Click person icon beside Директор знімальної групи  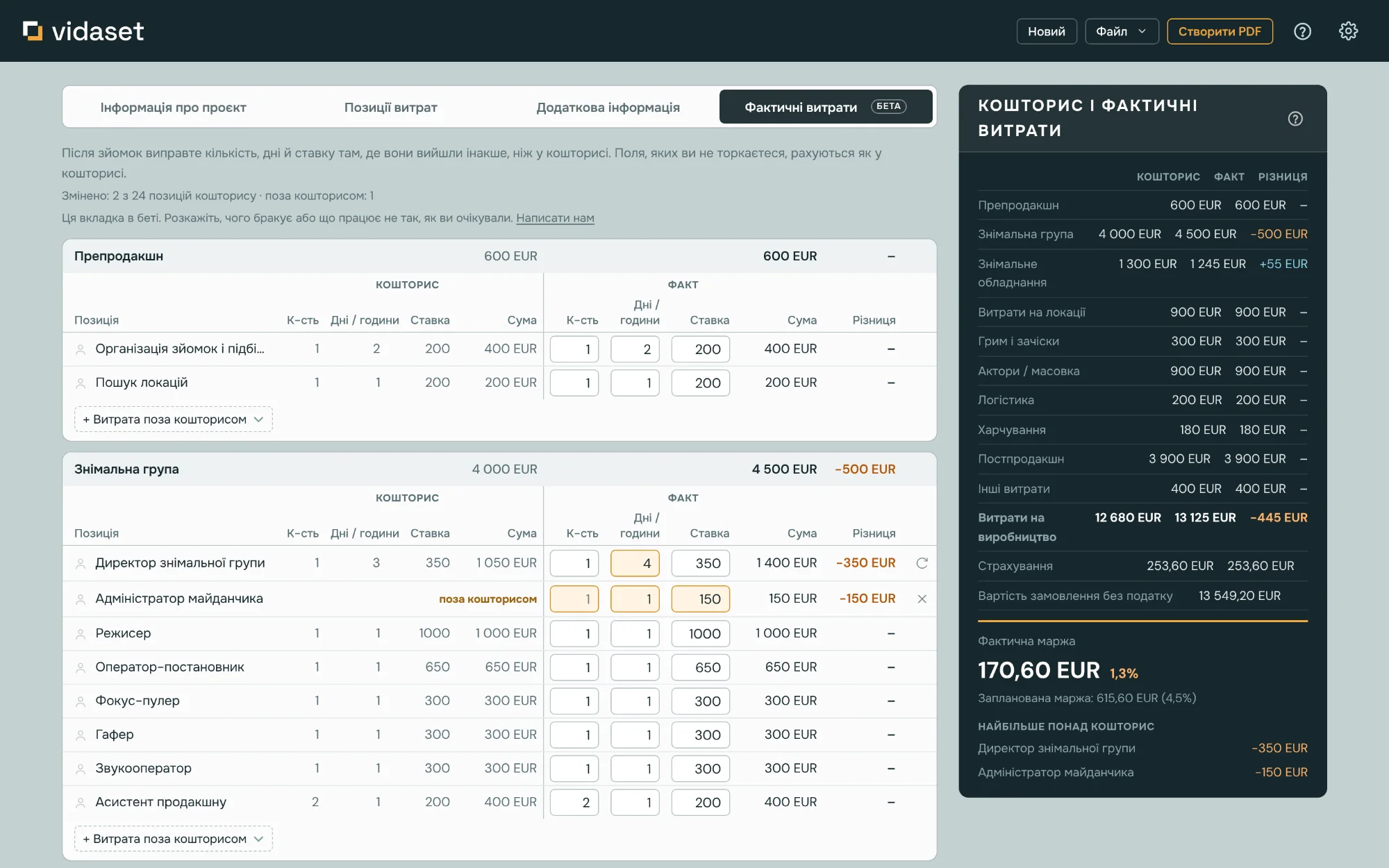[81, 564]
